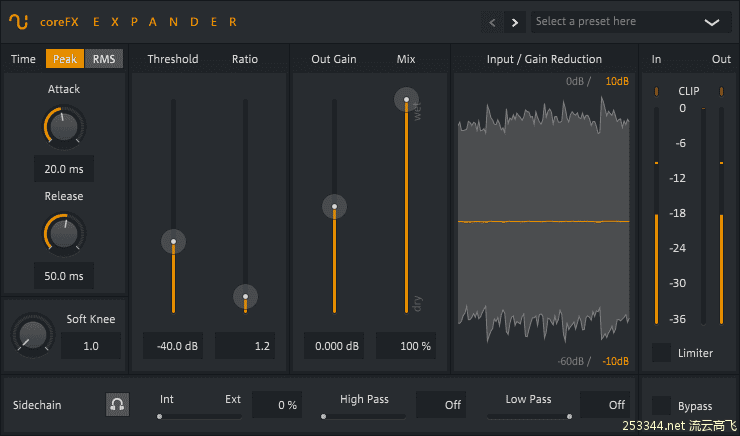Click the Soft Knee value field 1.0
The width and height of the screenshot is (740, 436).
pyautogui.click(x=91, y=346)
